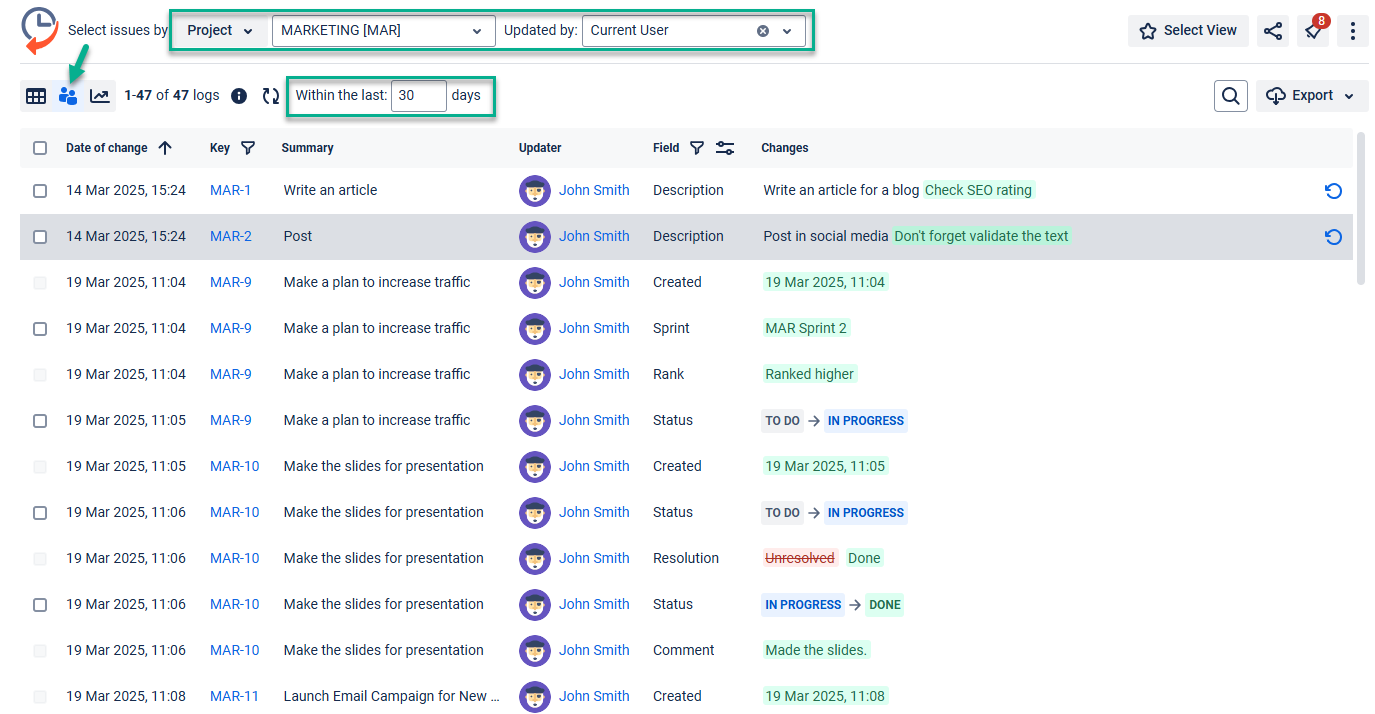Open the pin notifications icon with badge
The image size is (1375, 714).
pos(1312,31)
